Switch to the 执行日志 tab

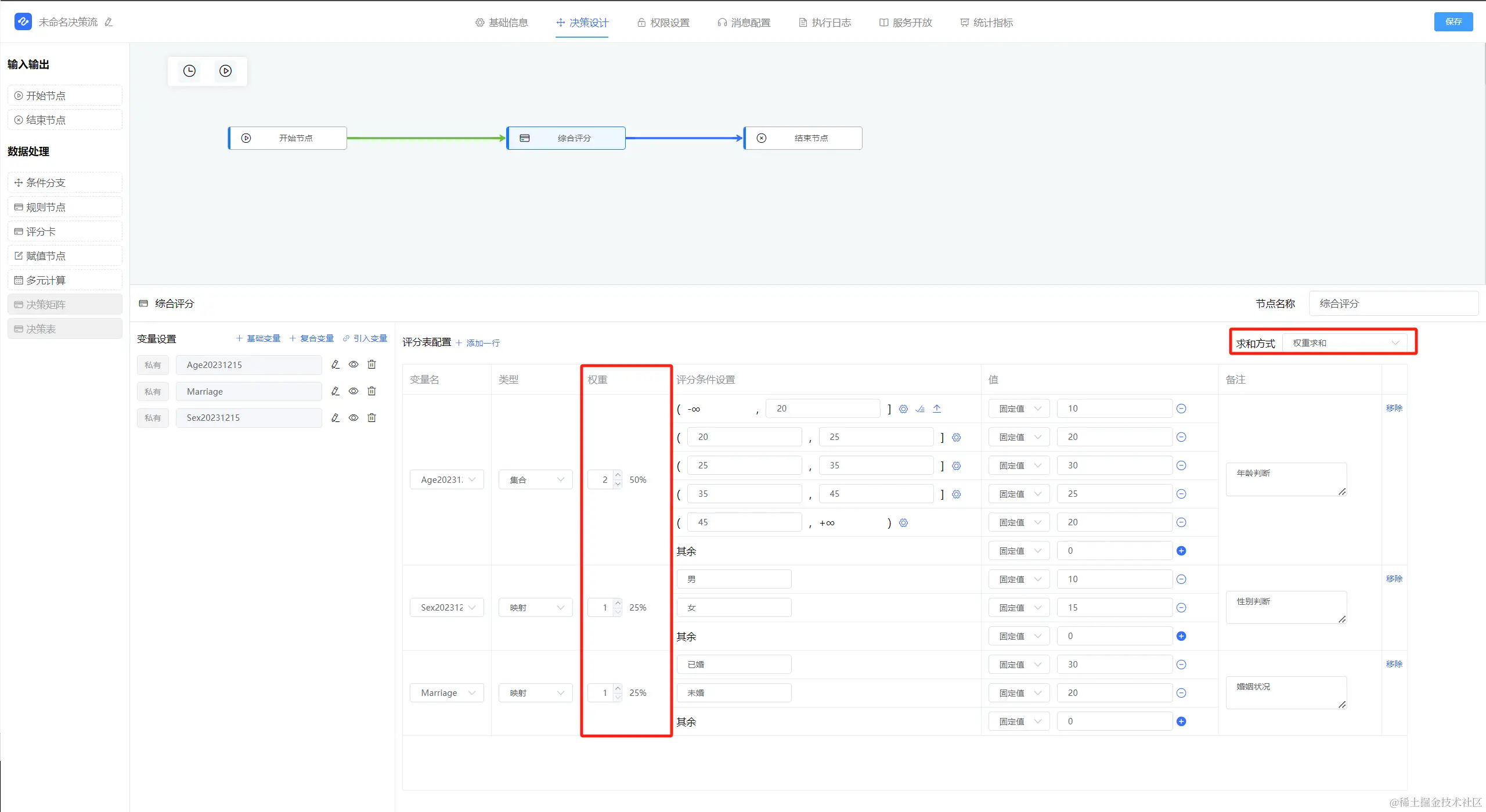point(825,23)
